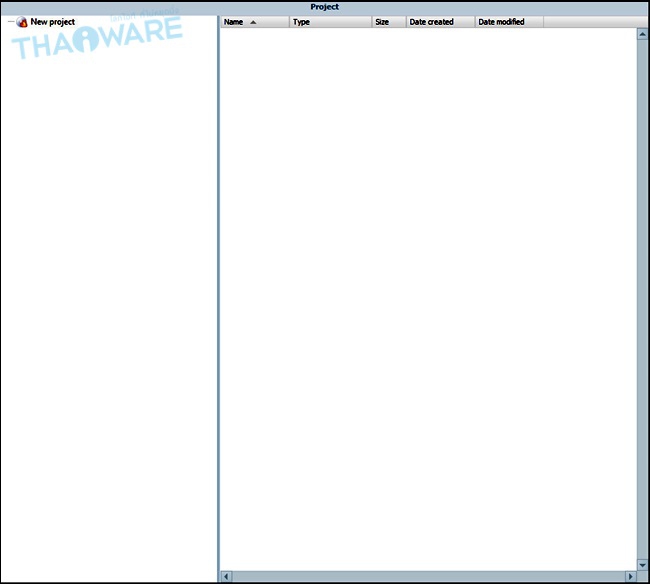Sort files by Date modified column
Screen dimensions: 650x584
coord(509,22)
